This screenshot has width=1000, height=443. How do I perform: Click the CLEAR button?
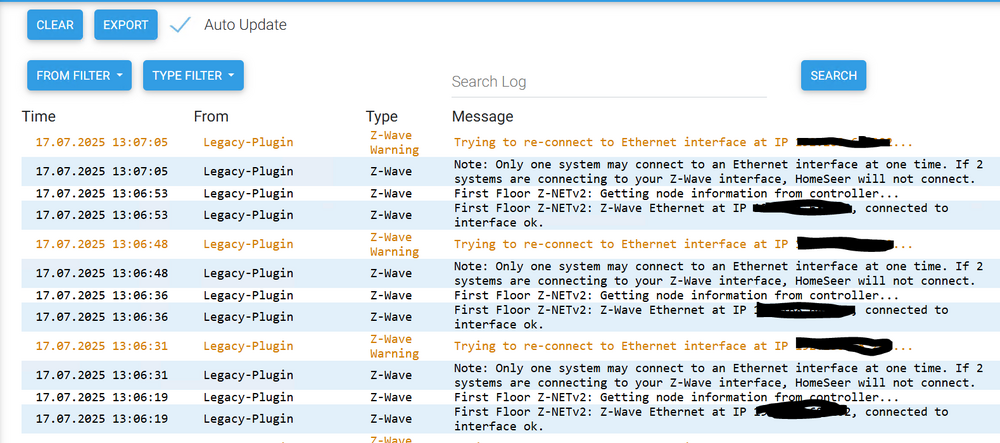pyautogui.click(x=55, y=25)
